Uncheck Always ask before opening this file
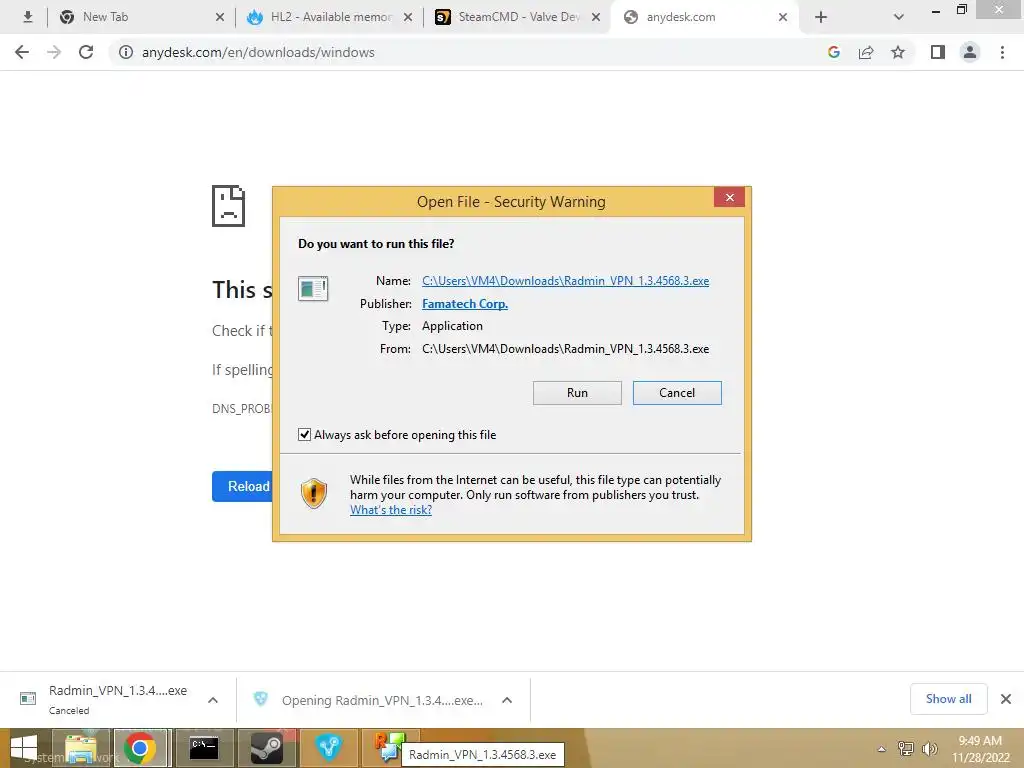This screenshot has height=768, width=1024. [x=304, y=435]
